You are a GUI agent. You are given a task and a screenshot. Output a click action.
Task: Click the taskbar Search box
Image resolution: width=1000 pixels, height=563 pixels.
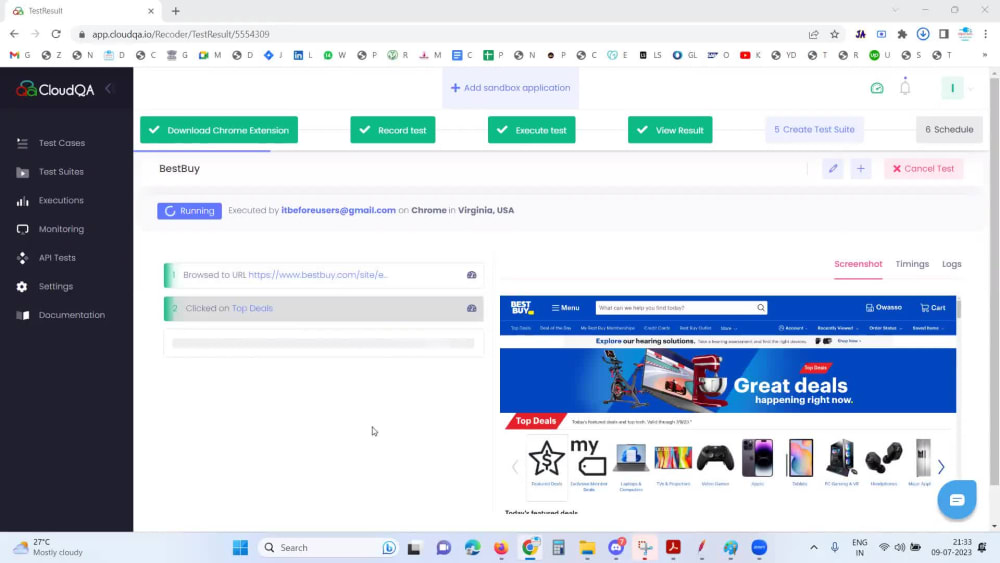(328, 548)
